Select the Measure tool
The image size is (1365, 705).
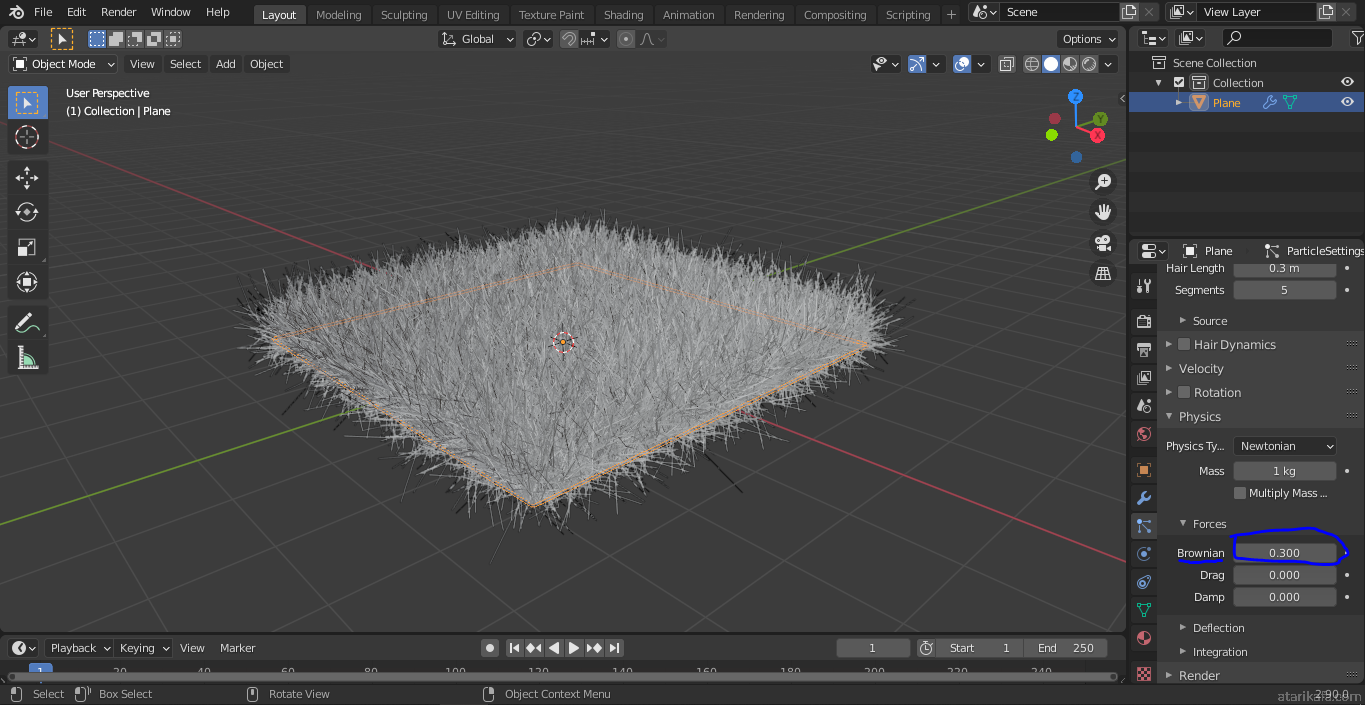(x=27, y=357)
